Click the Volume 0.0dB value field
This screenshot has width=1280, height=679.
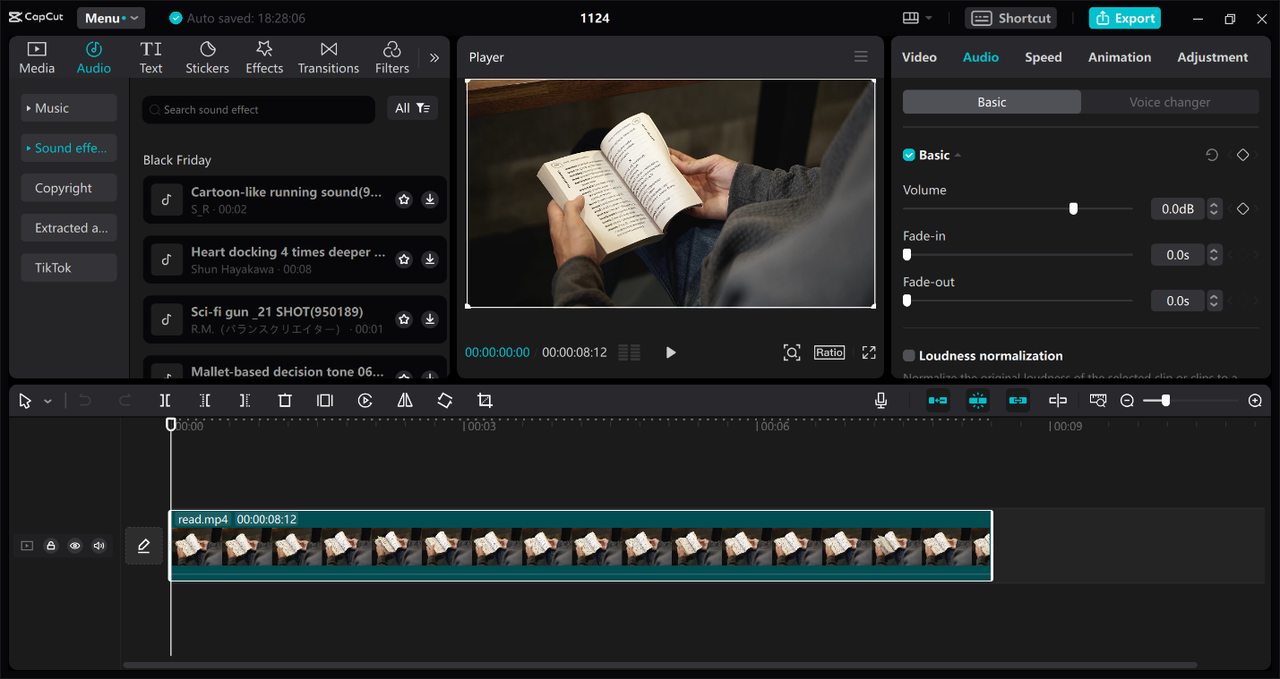1177,209
